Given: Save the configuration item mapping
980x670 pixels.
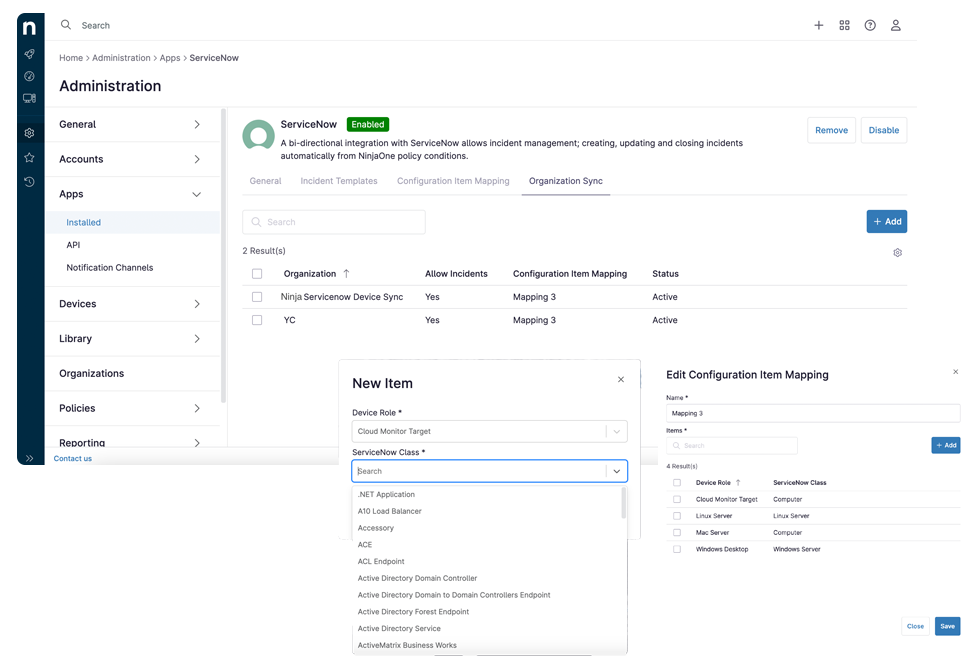Looking at the screenshot, I should (x=946, y=626).
